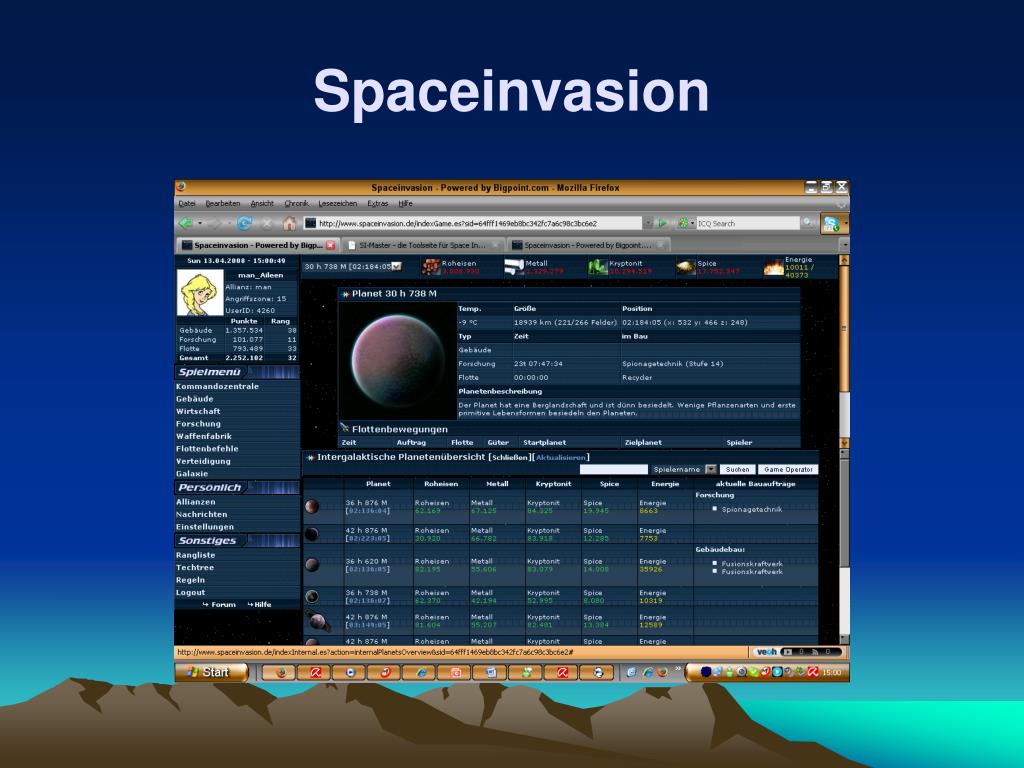Open the Forschung menu link
Image resolution: width=1024 pixels, height=768 pixels.
199,424
